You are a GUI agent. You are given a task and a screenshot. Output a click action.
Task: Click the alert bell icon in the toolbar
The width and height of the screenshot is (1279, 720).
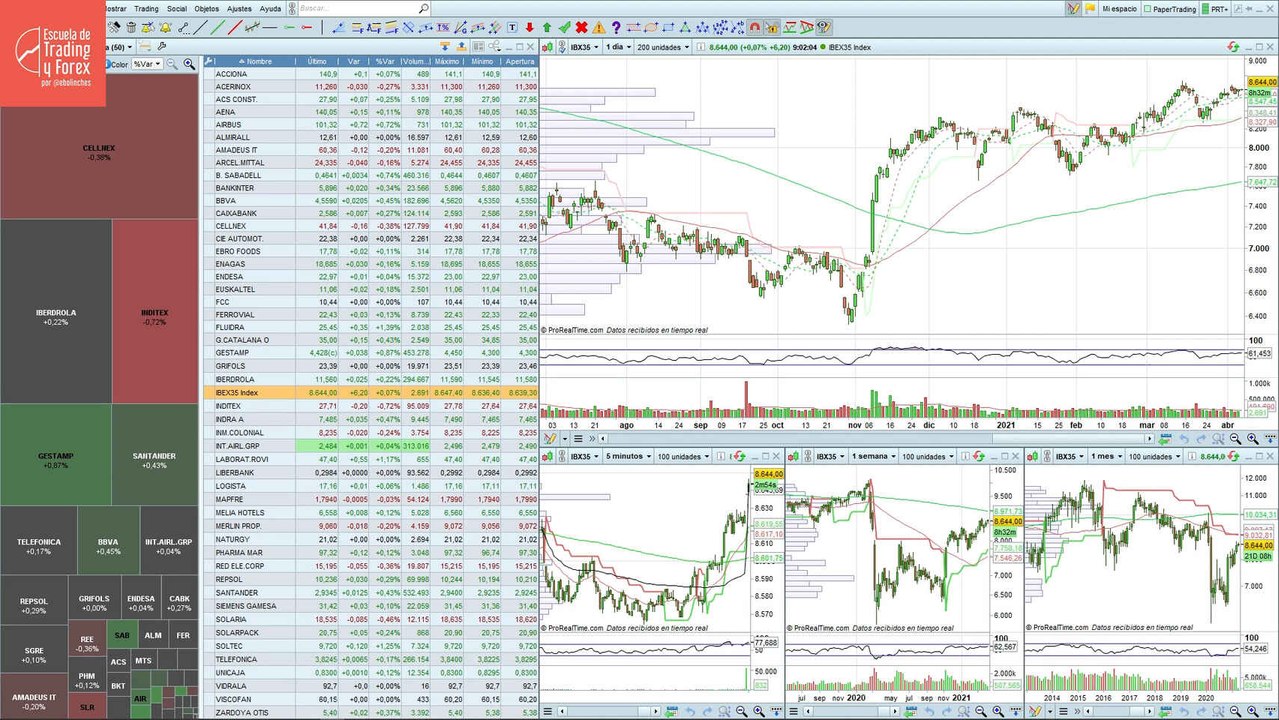pyautogui.click(x=165, y=27)
